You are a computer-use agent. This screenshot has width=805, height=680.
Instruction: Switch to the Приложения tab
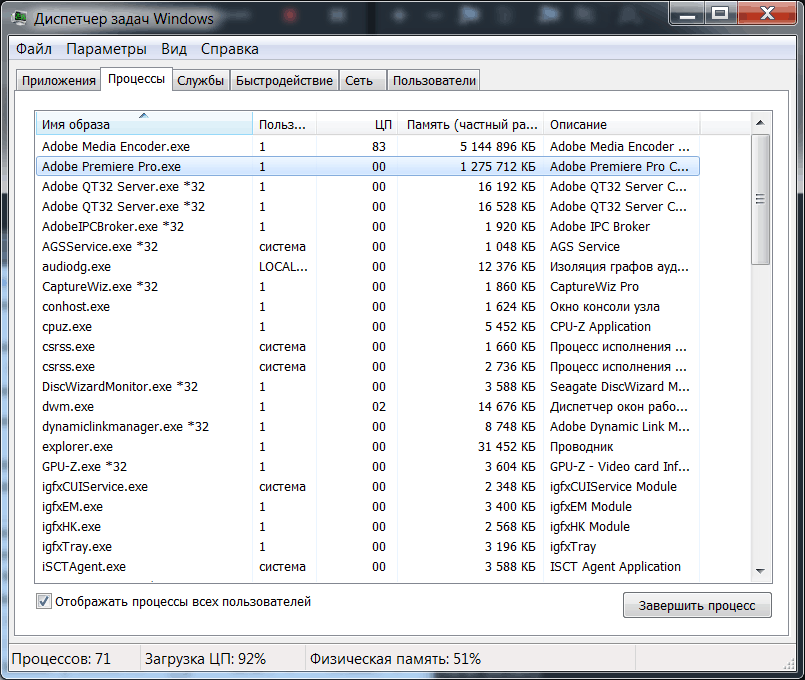[59, 81]
